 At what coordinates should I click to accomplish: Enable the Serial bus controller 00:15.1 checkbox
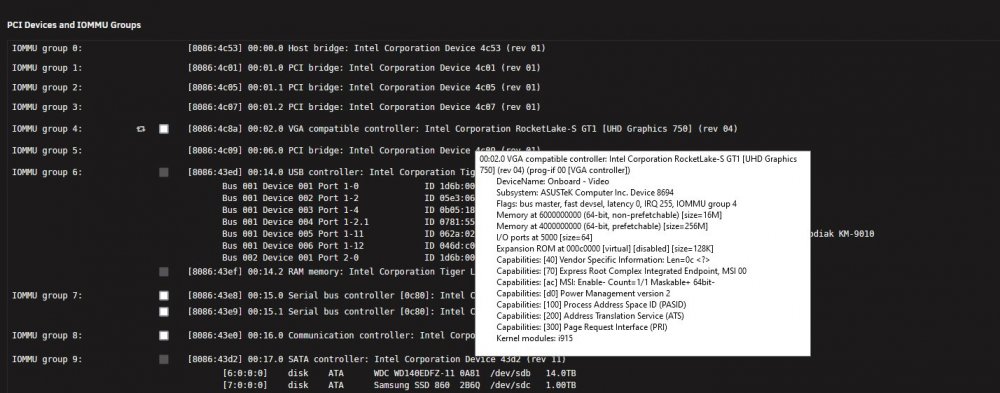tap(164, 312)
